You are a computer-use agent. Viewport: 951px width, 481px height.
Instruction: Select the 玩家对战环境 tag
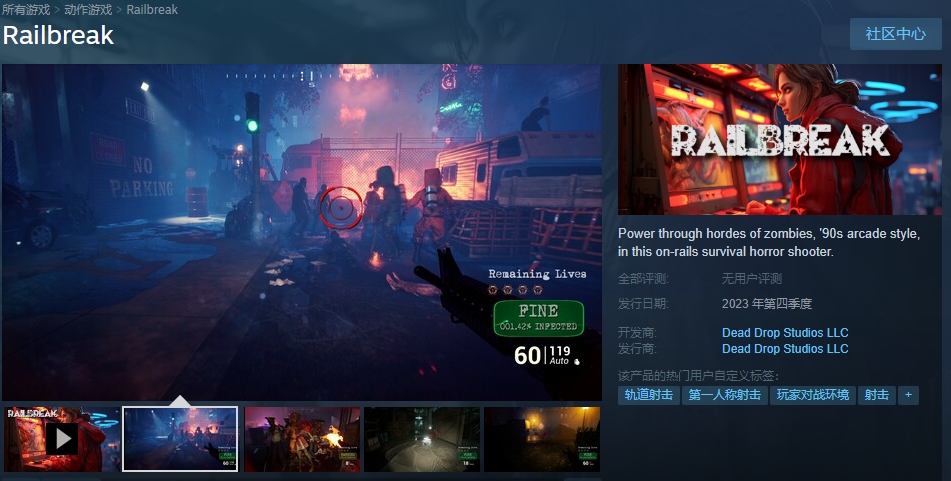[x=813, y=395]
